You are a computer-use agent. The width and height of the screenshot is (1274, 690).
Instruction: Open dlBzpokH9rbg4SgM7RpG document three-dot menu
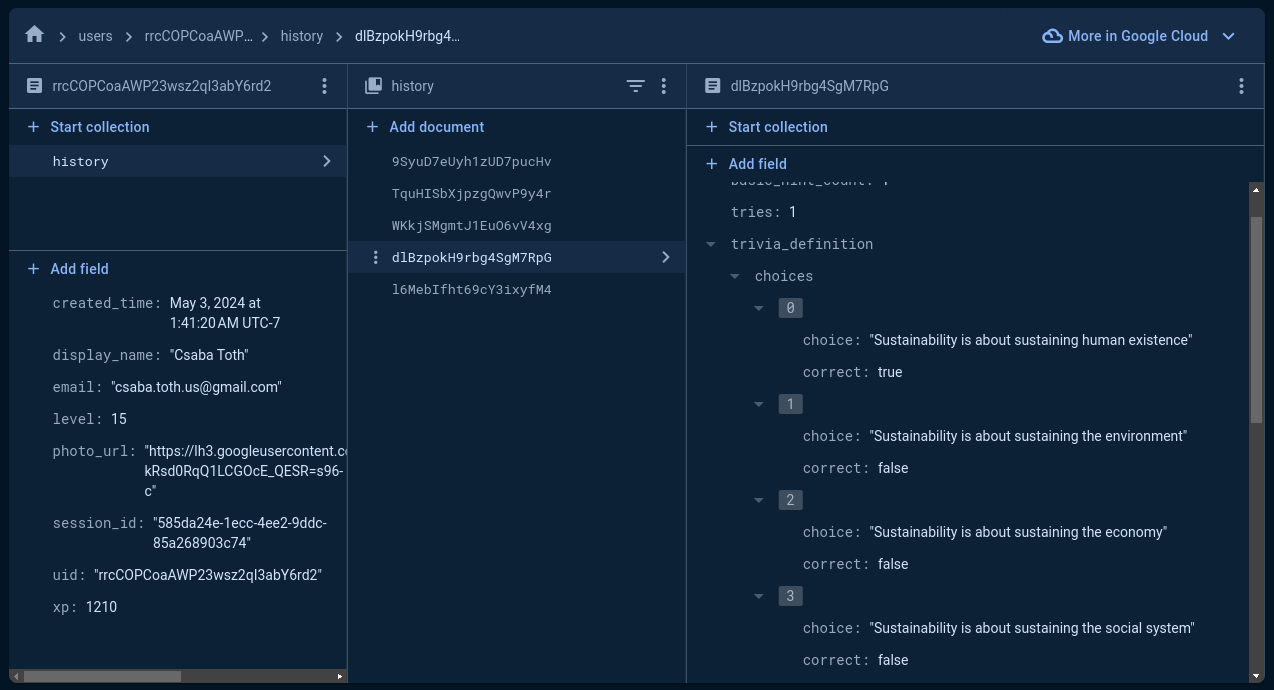pos(1241,86)
